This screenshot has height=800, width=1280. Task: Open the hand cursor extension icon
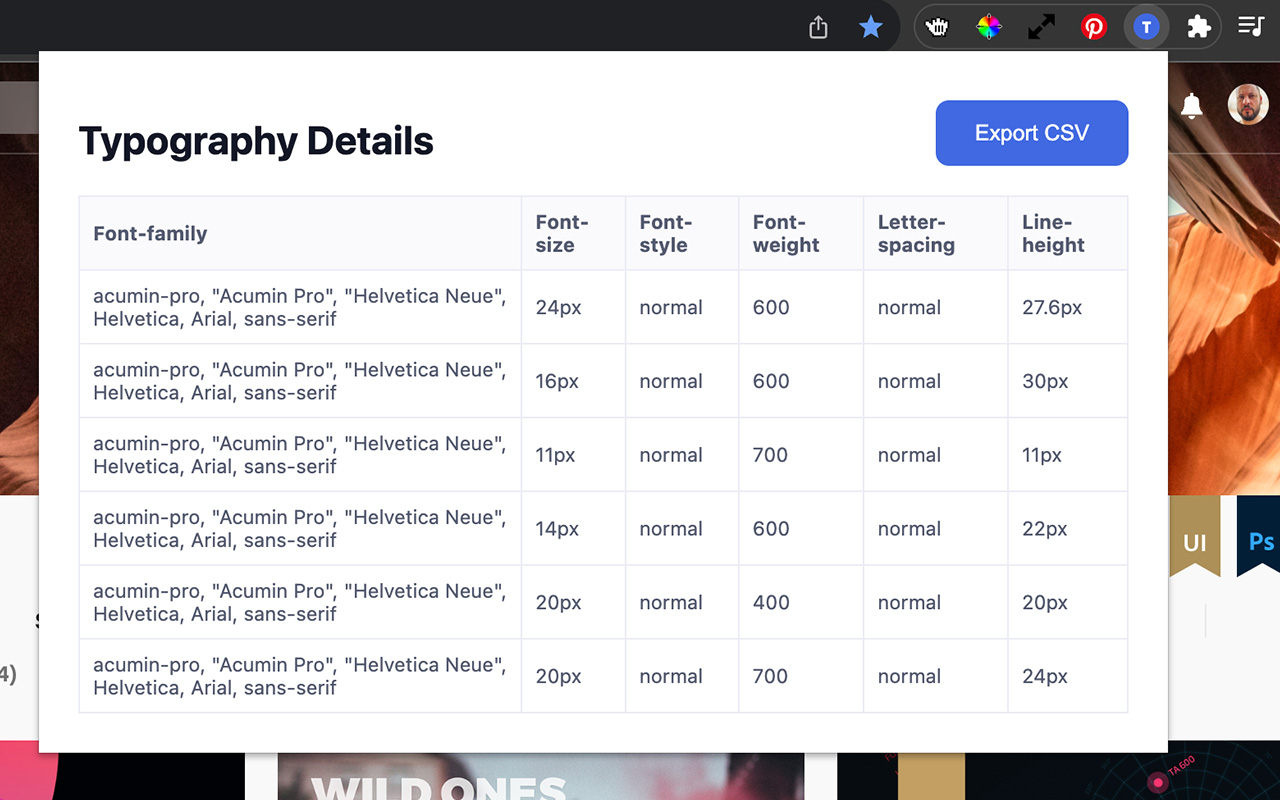tap(936, 27)
